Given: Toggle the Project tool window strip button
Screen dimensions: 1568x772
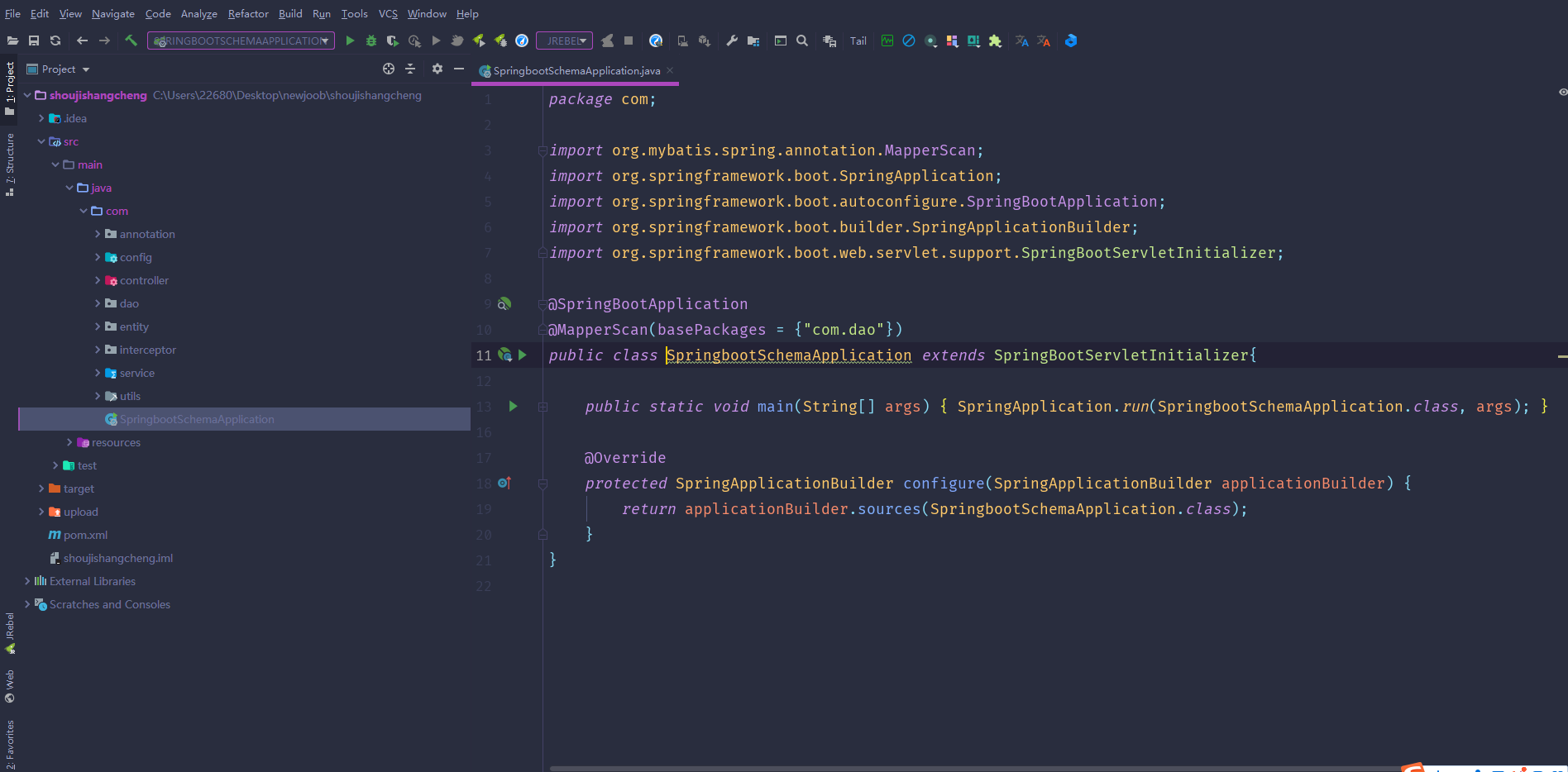Looking at the screenshot, I should [10, 88].
